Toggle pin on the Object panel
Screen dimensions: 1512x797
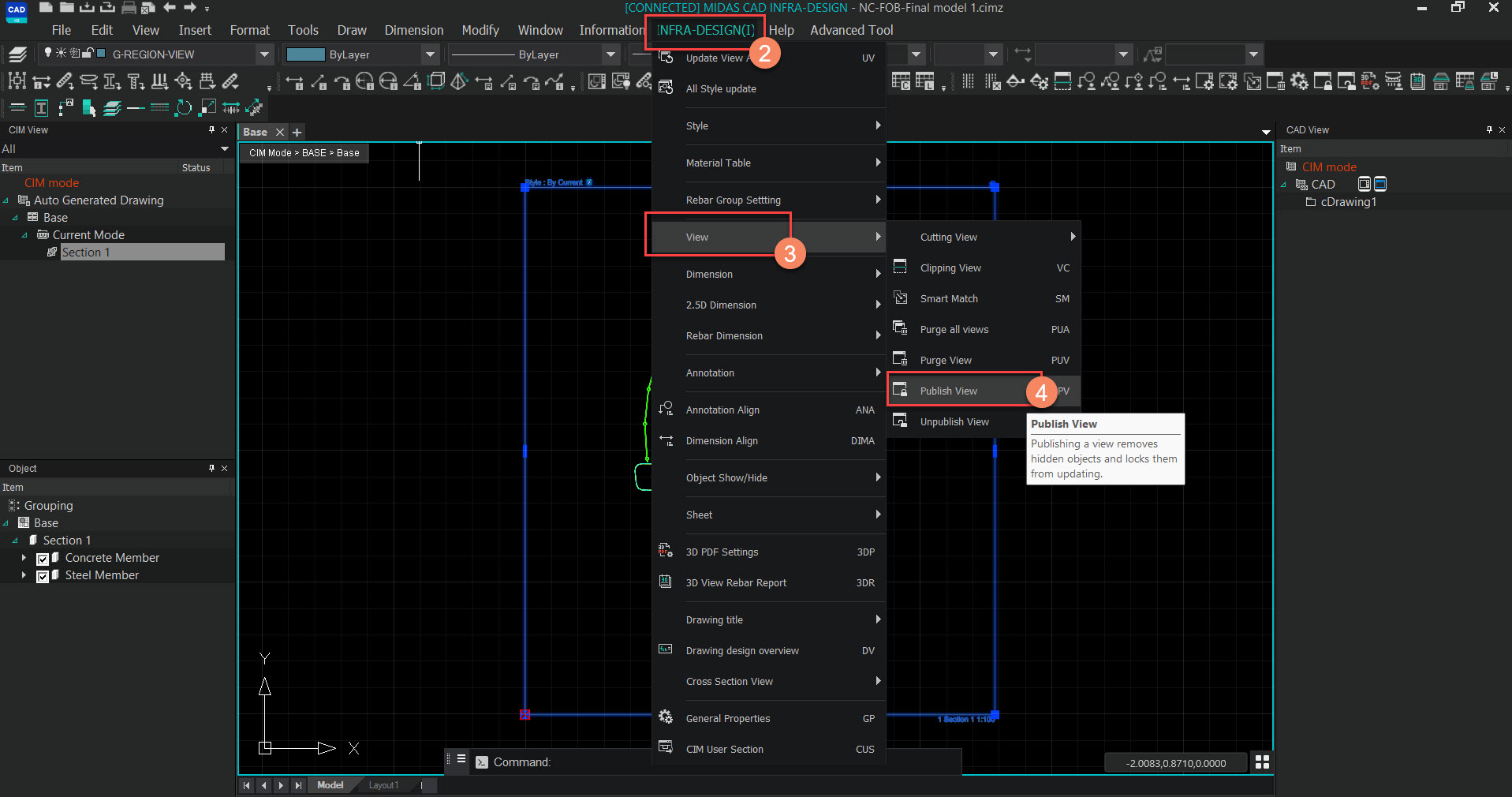click(x=211, y=468)
